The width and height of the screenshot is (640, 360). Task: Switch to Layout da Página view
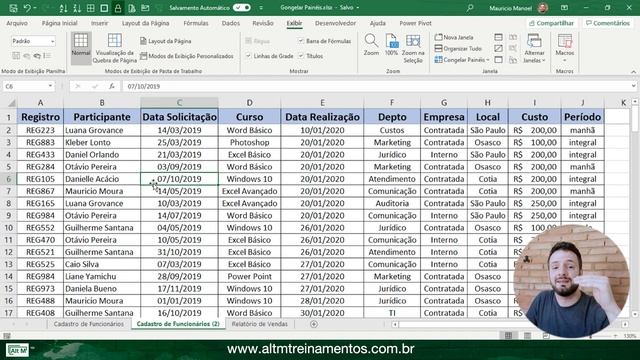tap(166, 41)
